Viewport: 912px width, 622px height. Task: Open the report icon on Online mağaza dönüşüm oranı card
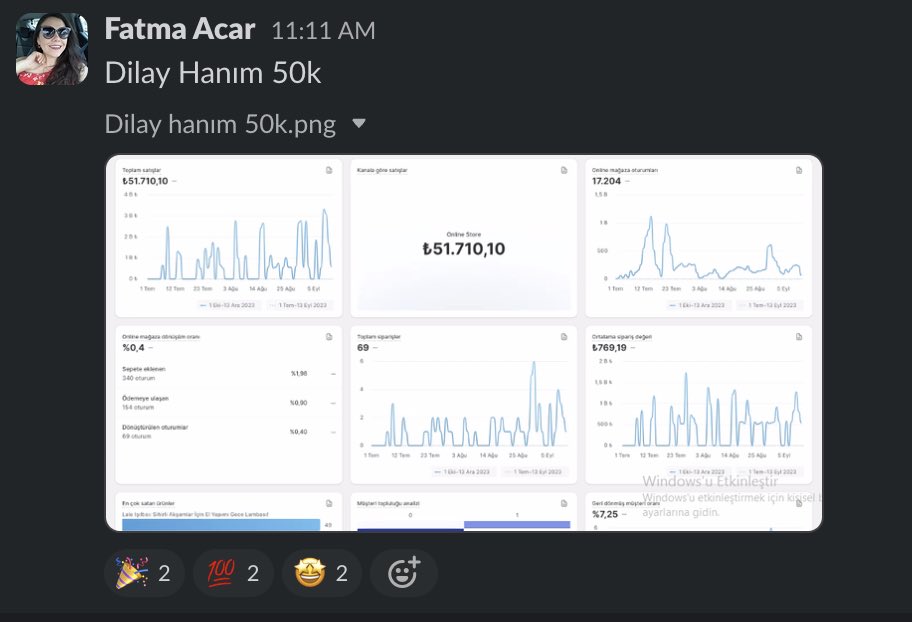pyautogui.click(x=328, y=338)
